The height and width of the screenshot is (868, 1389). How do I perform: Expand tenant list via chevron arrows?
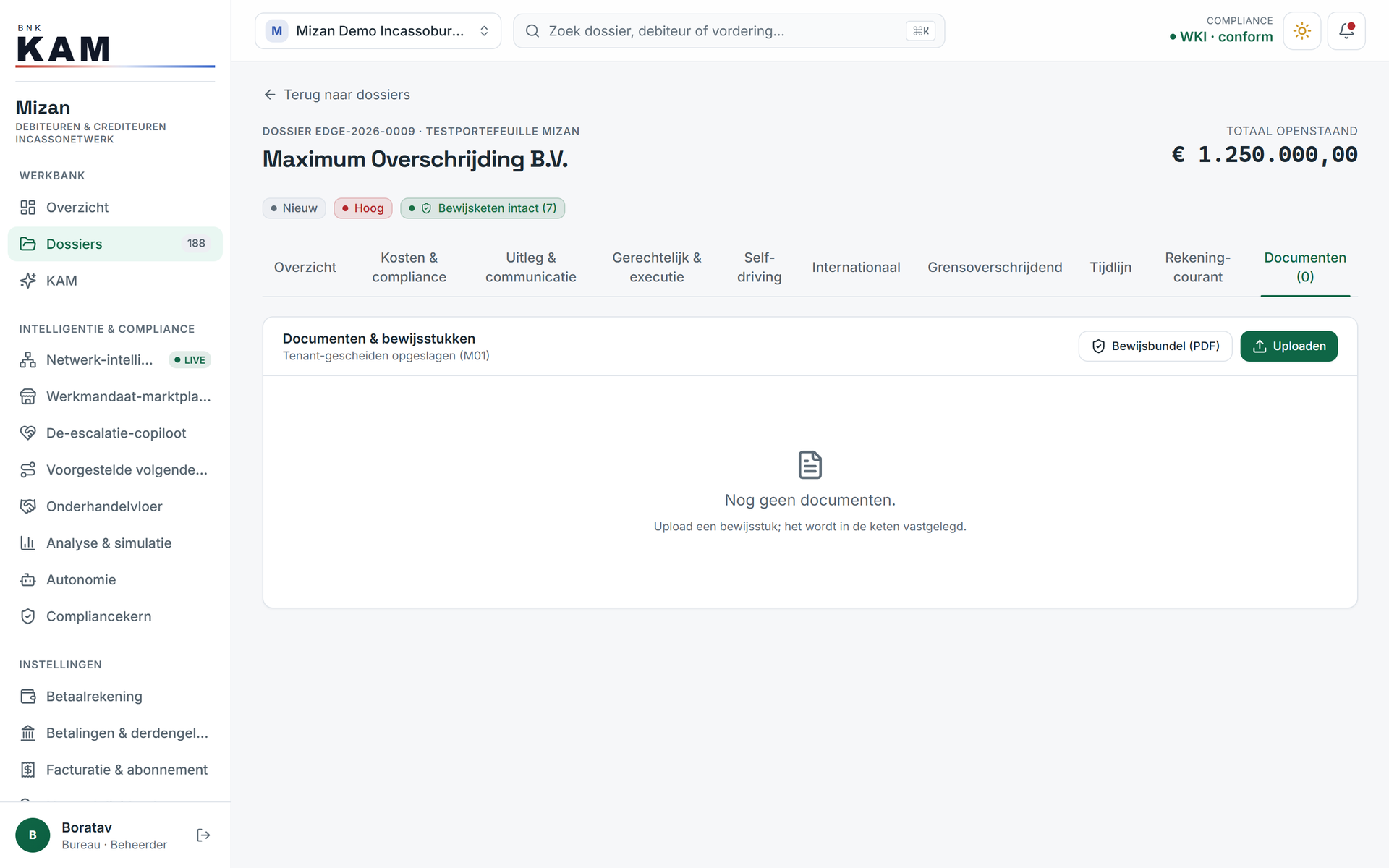pyautogui.click(x=484, y=31)
